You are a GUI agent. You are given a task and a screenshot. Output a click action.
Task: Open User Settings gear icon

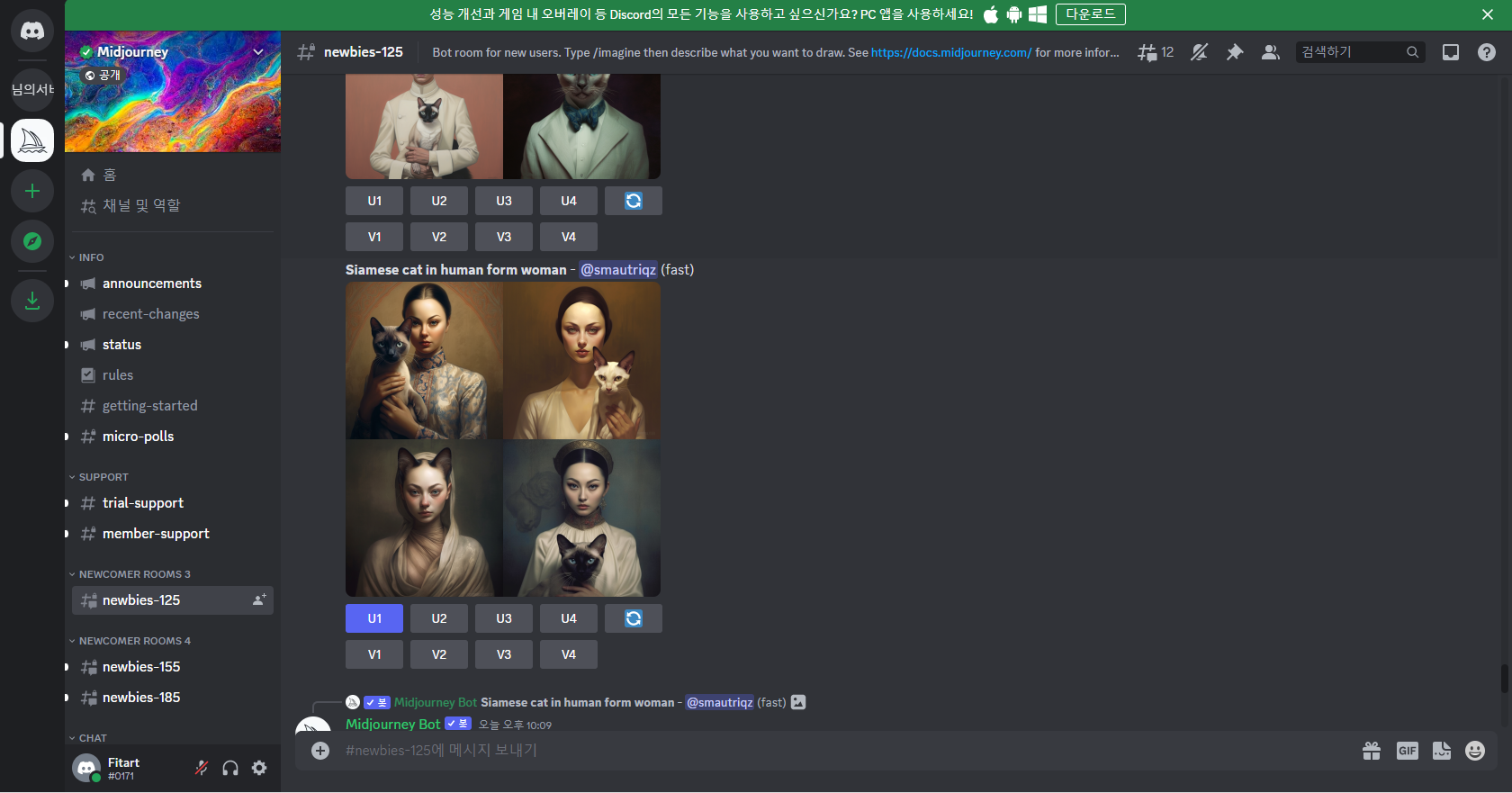coord(259,768)
